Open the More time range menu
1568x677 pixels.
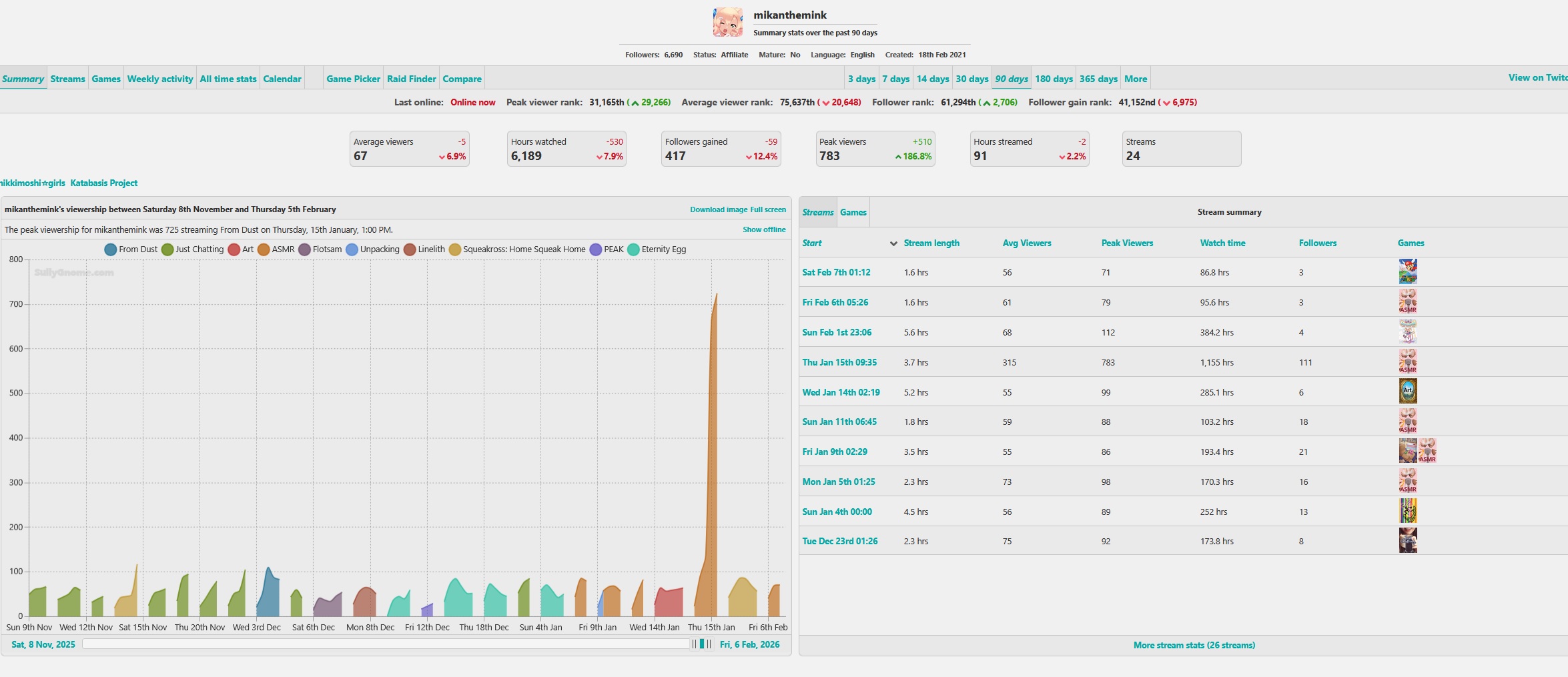pyautogui.click(x=1136, y=79)
